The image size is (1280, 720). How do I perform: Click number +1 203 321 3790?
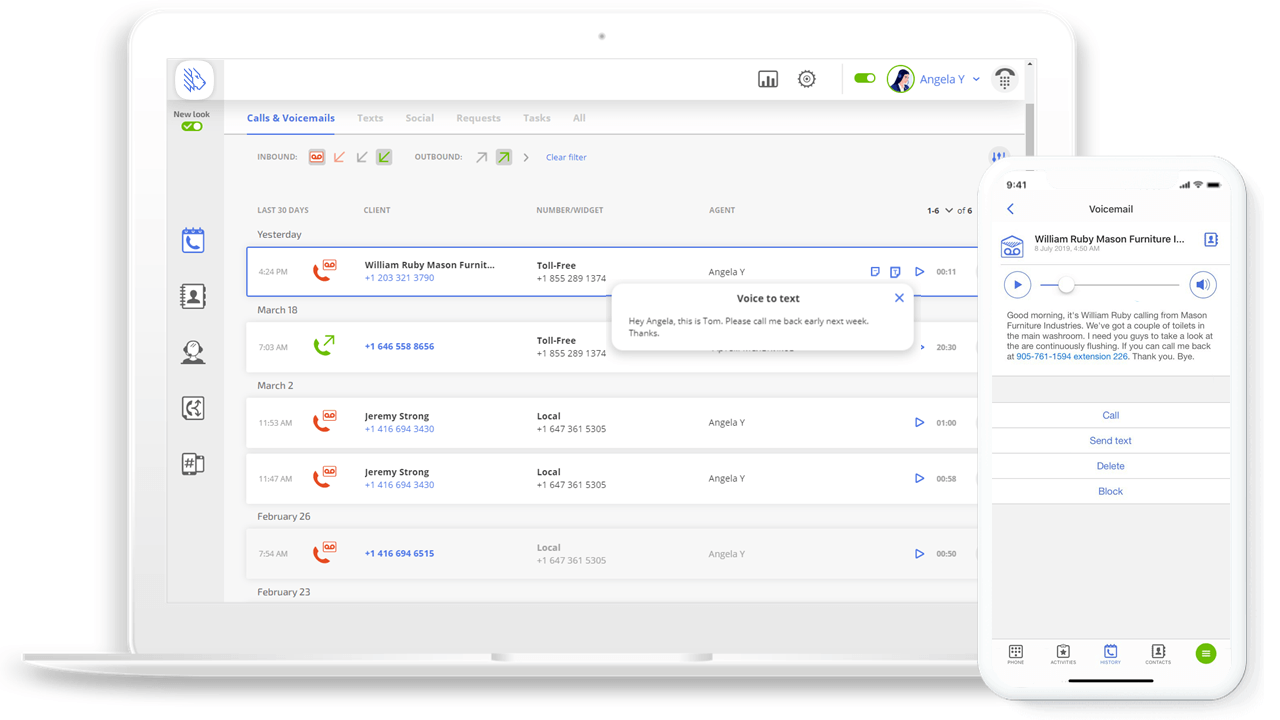[x=399, y=278]
